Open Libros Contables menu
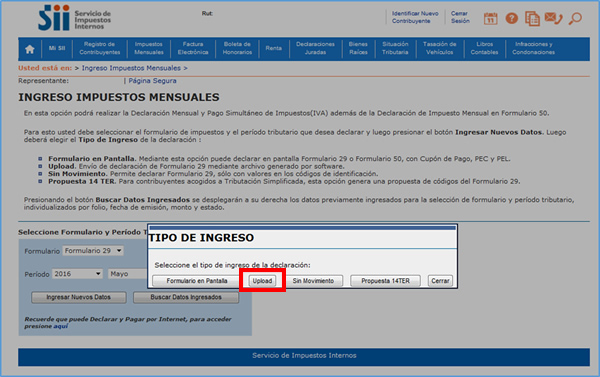The height and width of the screenshot is (377, 600). pos(484,48)
